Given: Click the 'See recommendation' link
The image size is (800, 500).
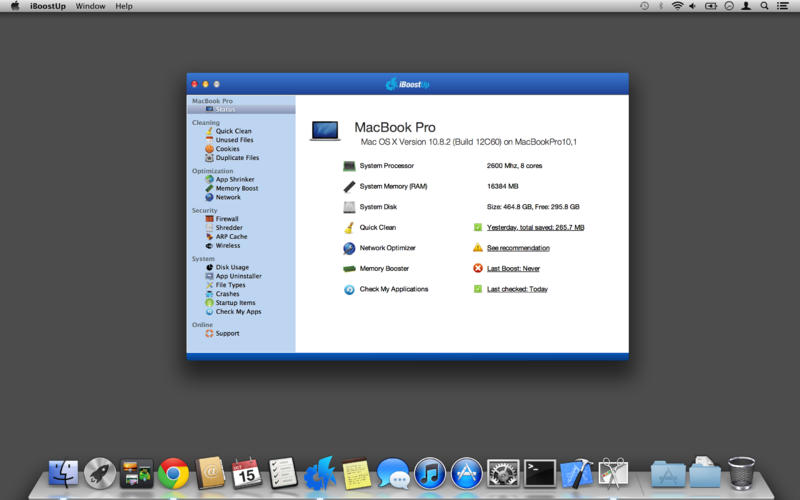Looking at the screenshot, I should 518,248.
